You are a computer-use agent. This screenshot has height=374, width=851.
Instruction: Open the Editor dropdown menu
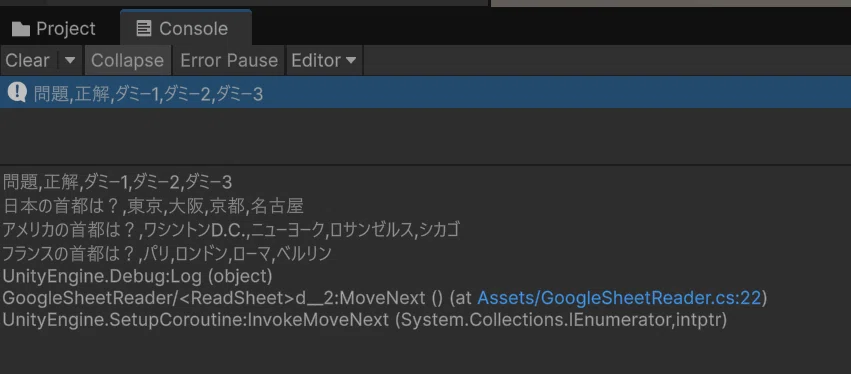pos(324,60)
